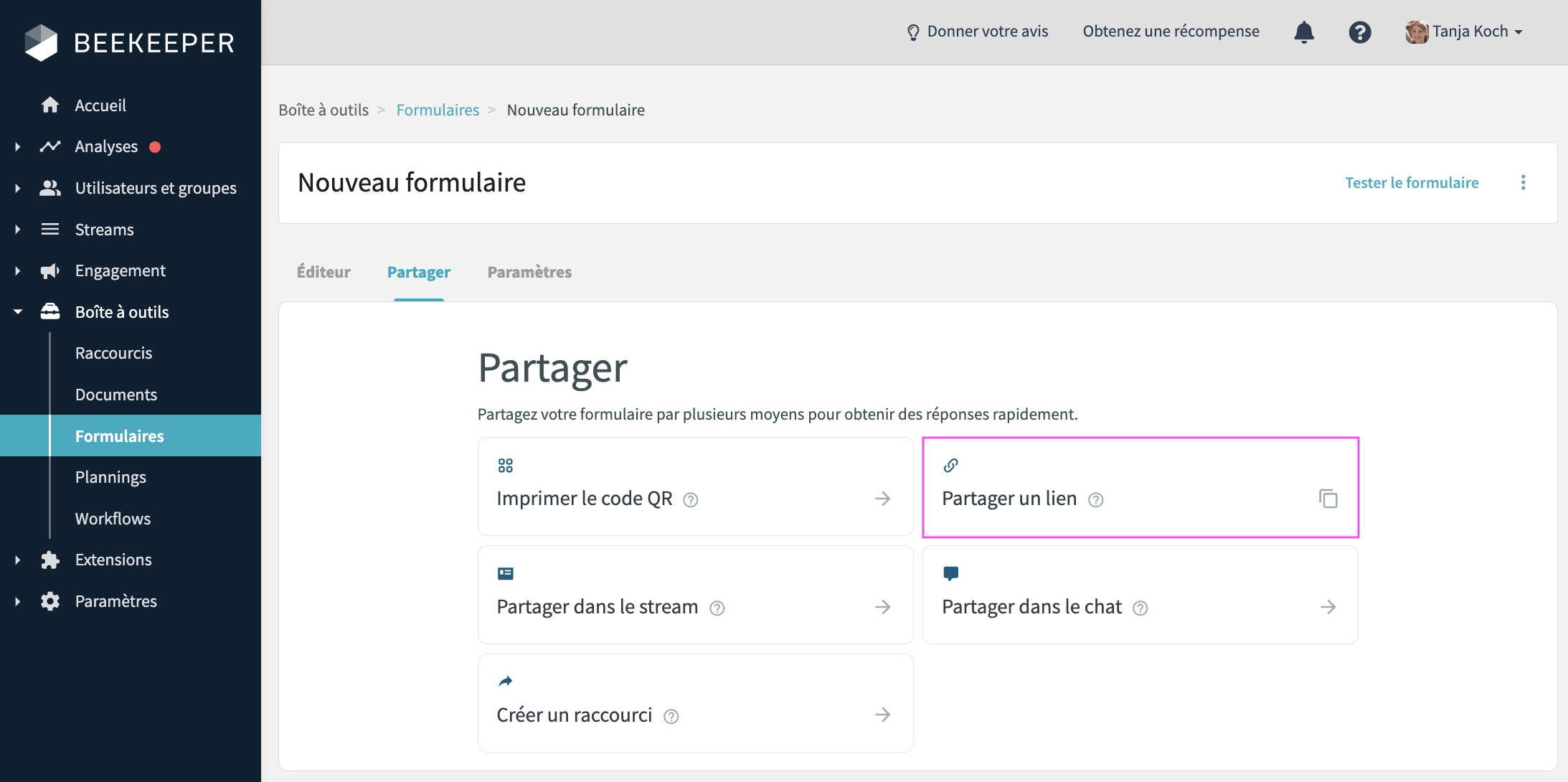Image resolution: width=1568 pixels, height=782 pixels.
Task: Click help icon next to Imprimer le code QR
Action: [x=690, y=500]
